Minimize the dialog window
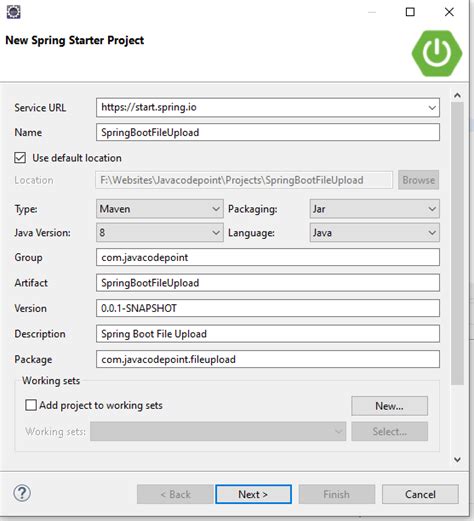 (372, 13)
